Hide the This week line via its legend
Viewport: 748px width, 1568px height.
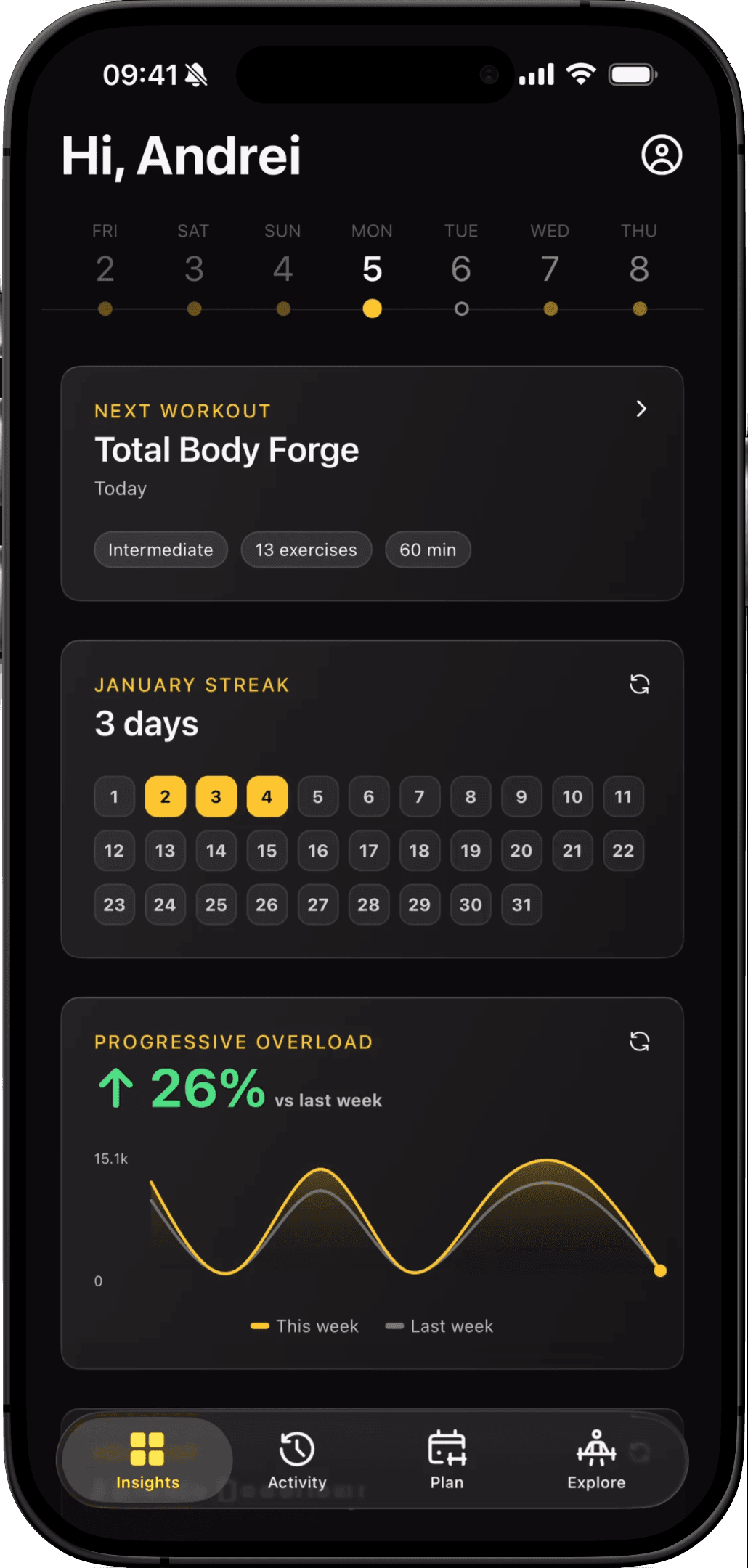[304, 1326]
